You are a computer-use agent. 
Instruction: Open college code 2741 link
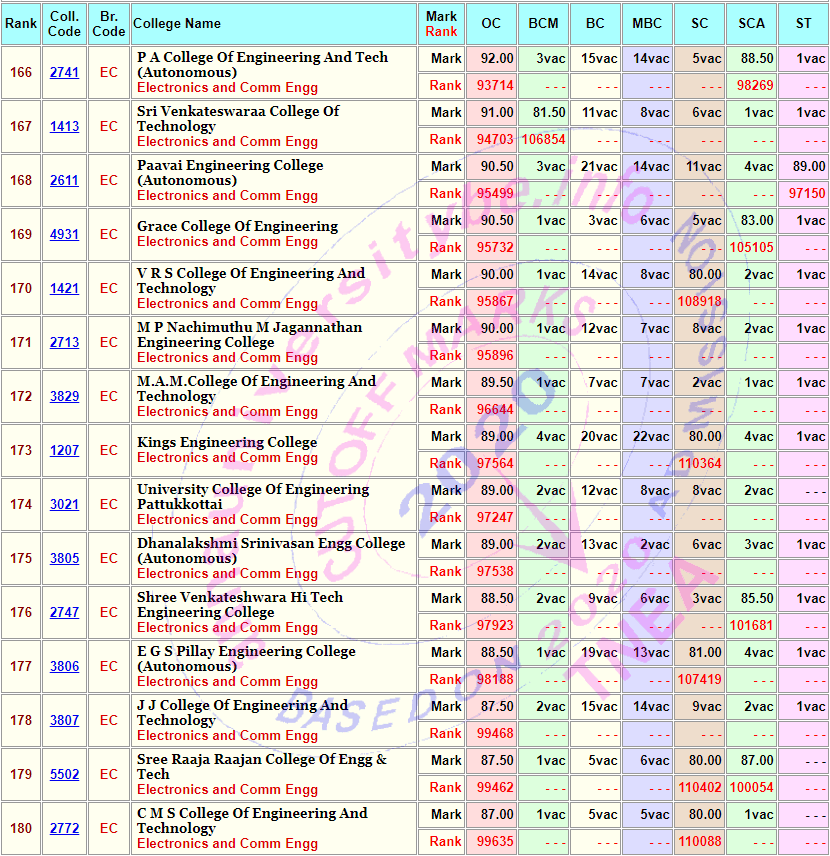(64, 73)
